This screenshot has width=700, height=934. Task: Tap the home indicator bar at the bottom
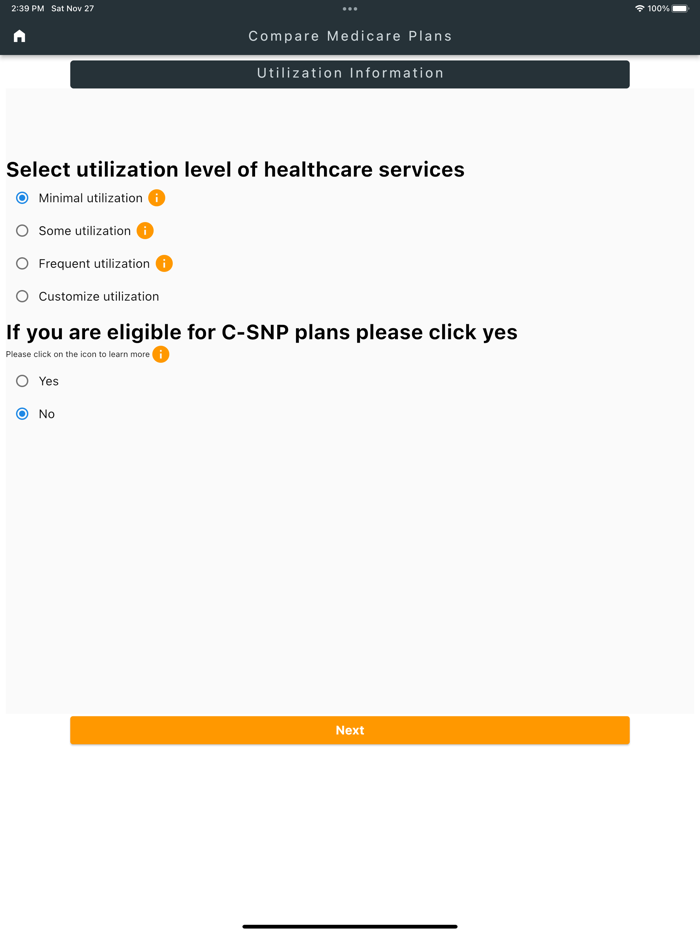click(x=349, y=926)
